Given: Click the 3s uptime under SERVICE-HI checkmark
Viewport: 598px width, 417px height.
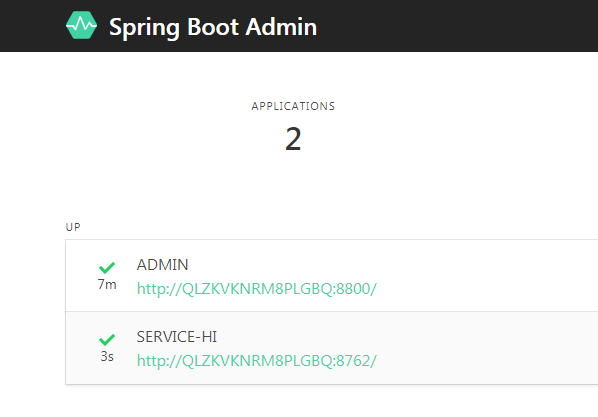Looking at the screenshot, I should pyautogui.click(x=107, y=356).
